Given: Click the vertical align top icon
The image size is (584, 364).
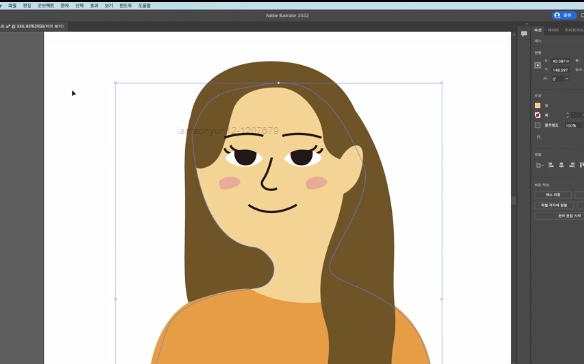Looking at the screenshot, I should click(582, 165).
